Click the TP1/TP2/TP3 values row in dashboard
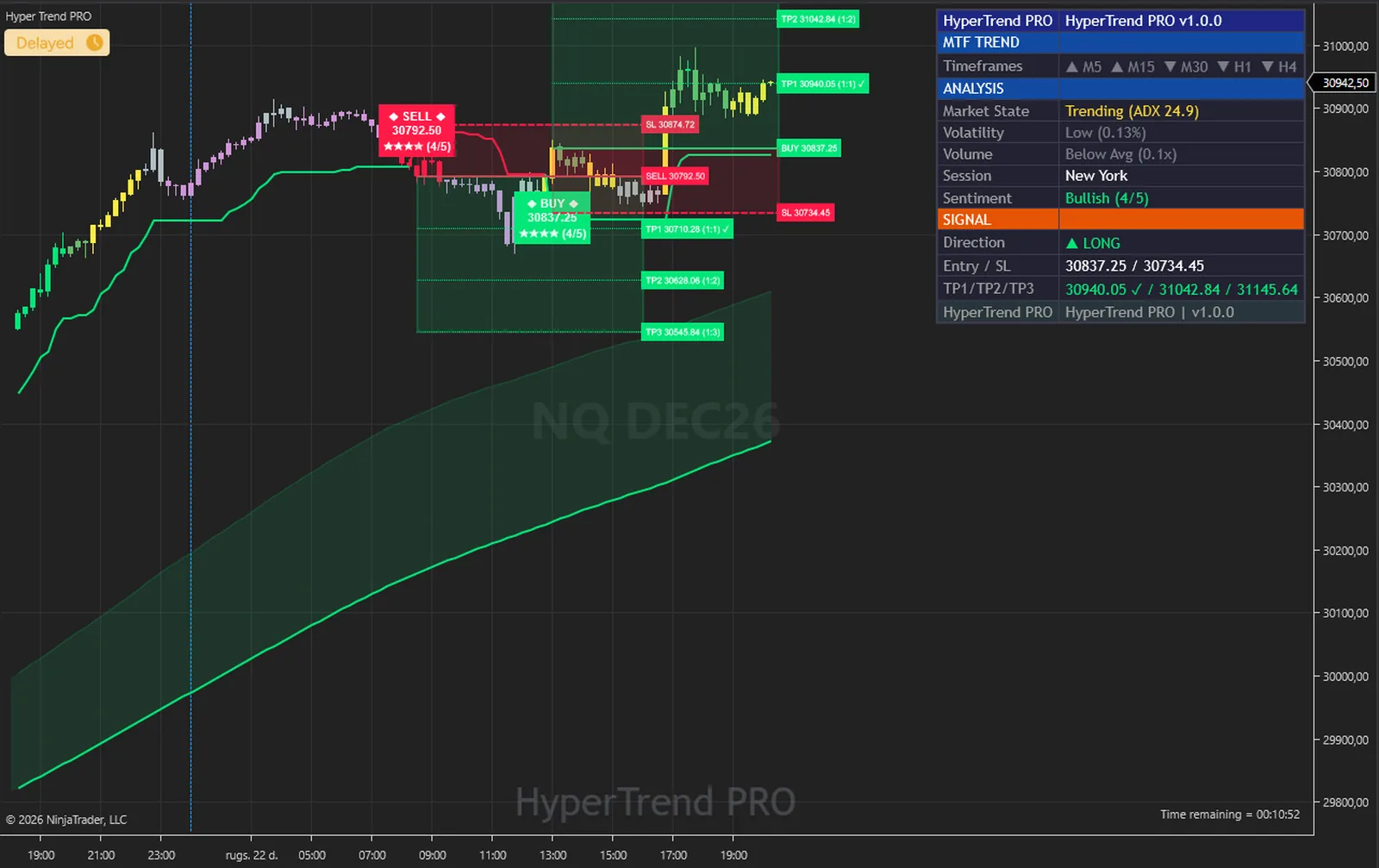 coord(1182,290)
